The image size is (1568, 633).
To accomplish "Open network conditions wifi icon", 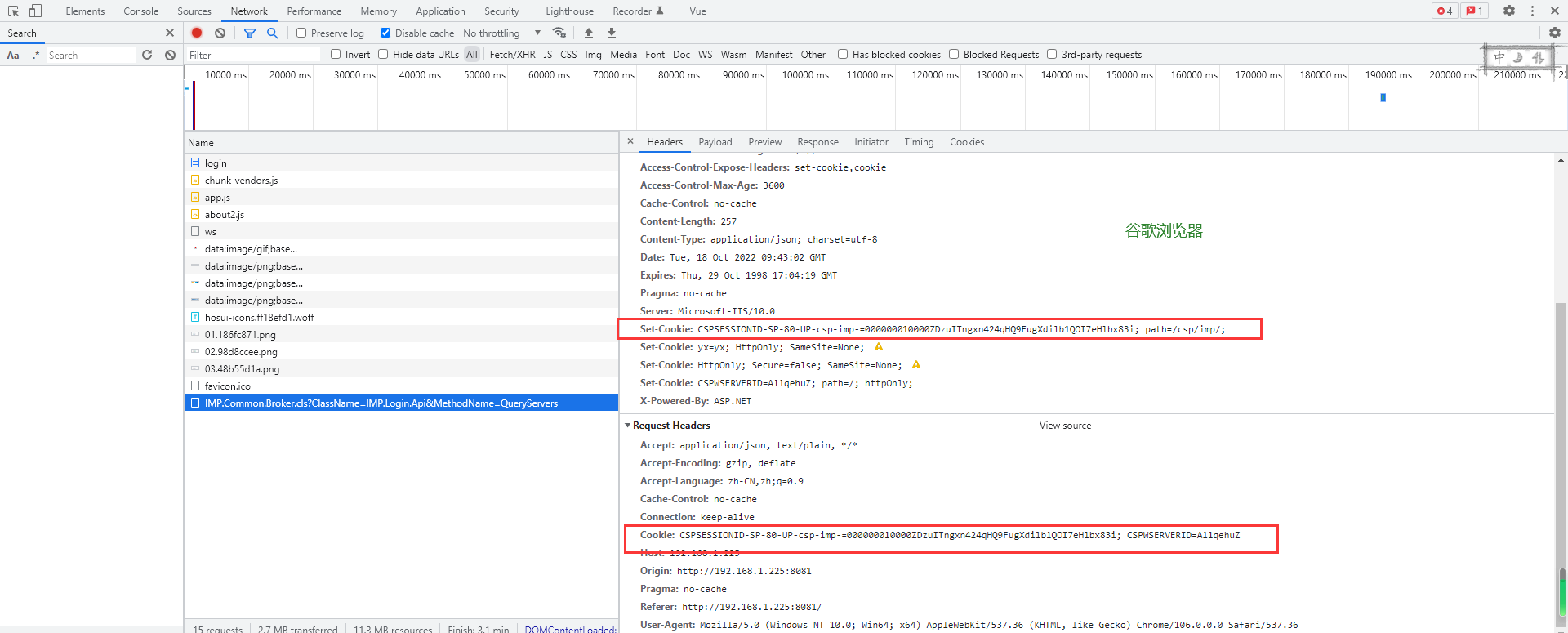I will 559,33.
